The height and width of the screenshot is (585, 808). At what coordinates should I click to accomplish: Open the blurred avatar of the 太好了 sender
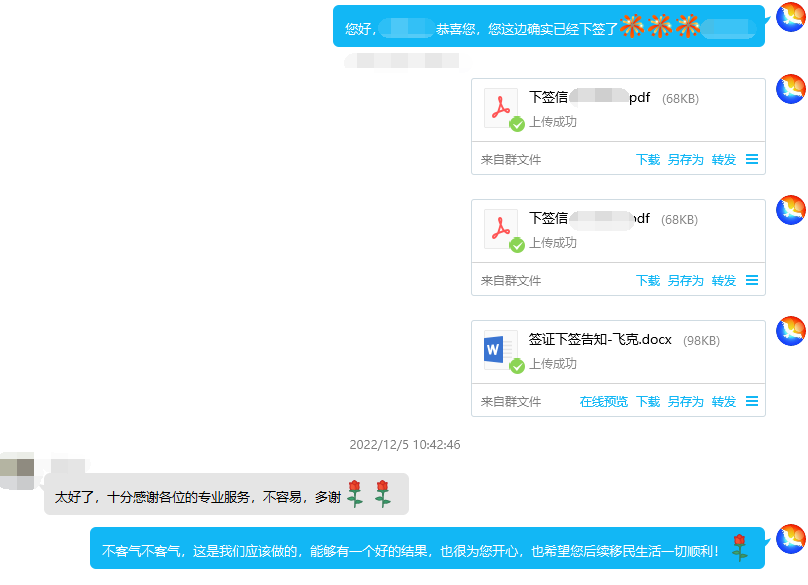[x=18, y=470]
